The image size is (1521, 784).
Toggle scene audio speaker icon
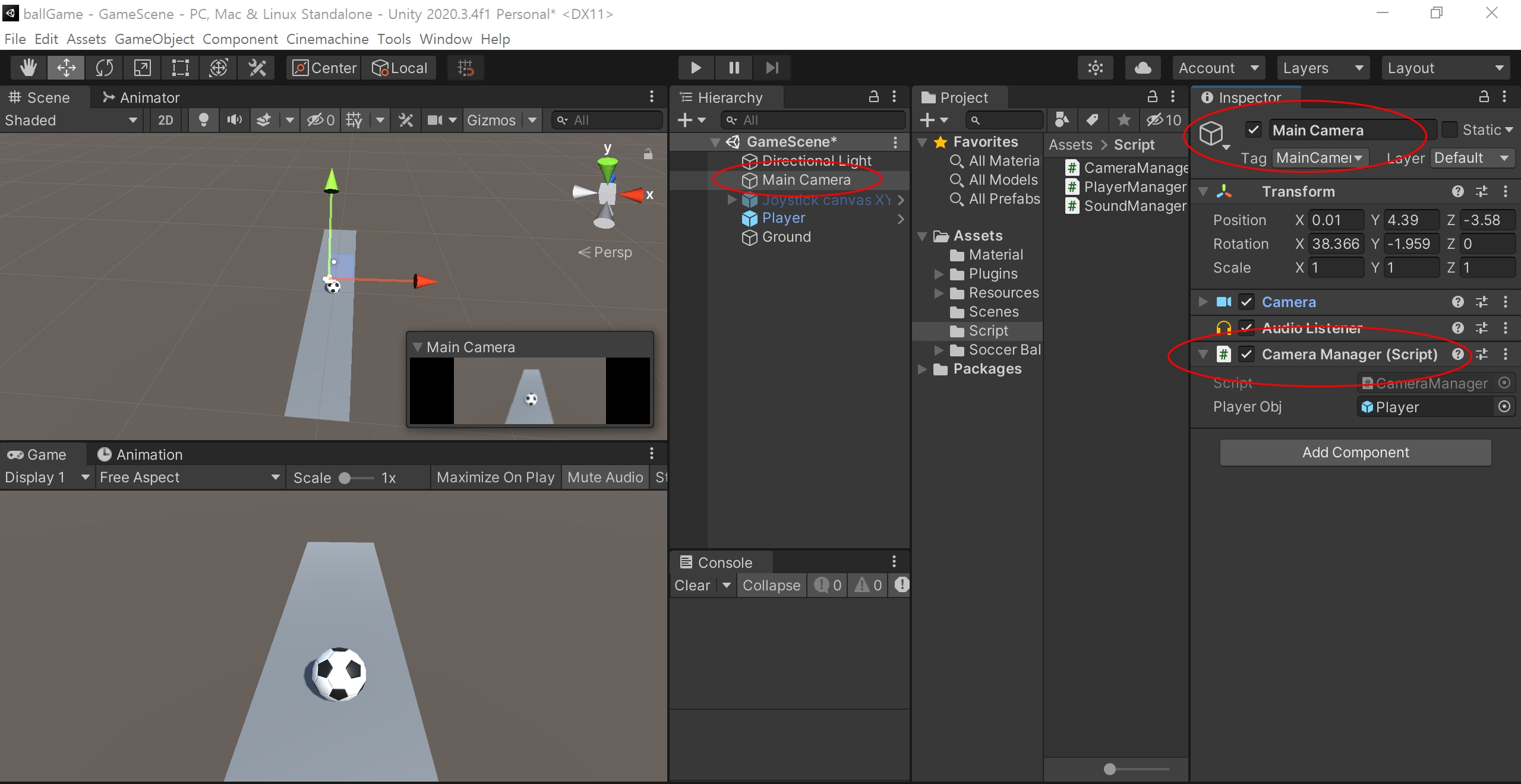(x=234, y=120)
